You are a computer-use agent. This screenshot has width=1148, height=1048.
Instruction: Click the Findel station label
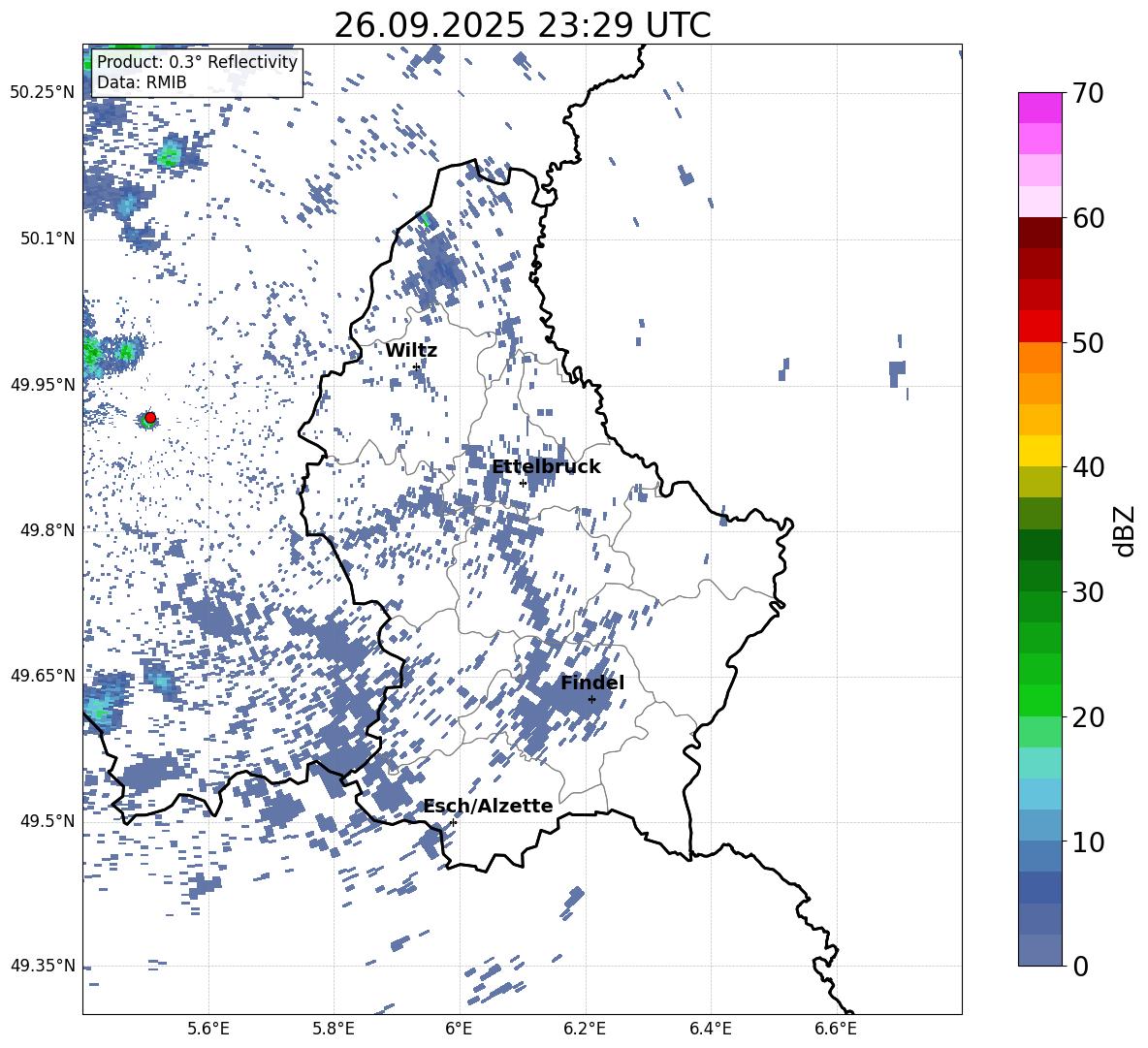(592, 683)
